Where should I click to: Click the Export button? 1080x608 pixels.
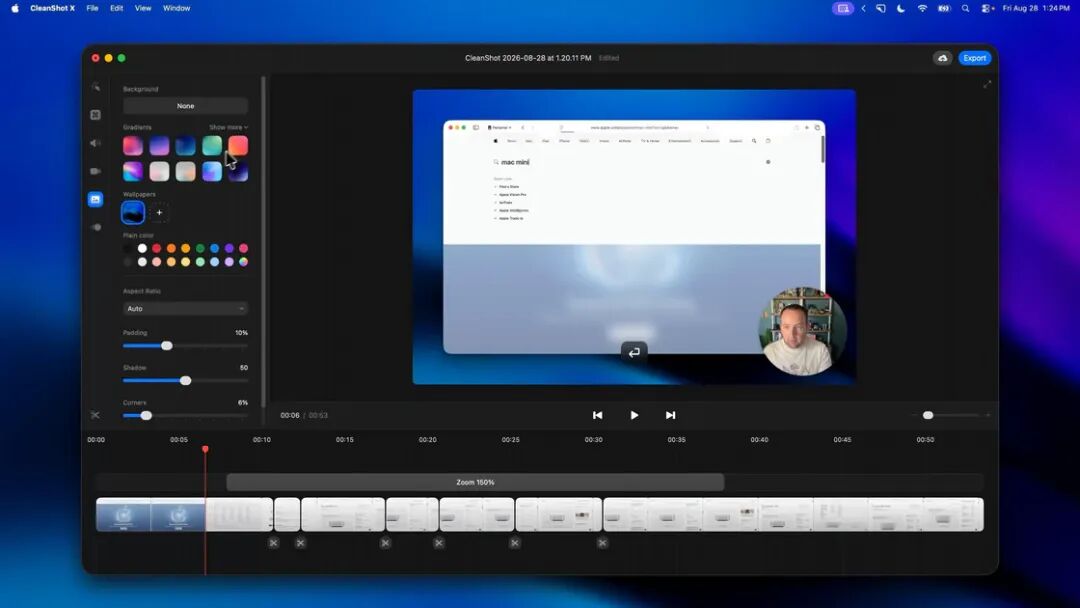(974, 58)
